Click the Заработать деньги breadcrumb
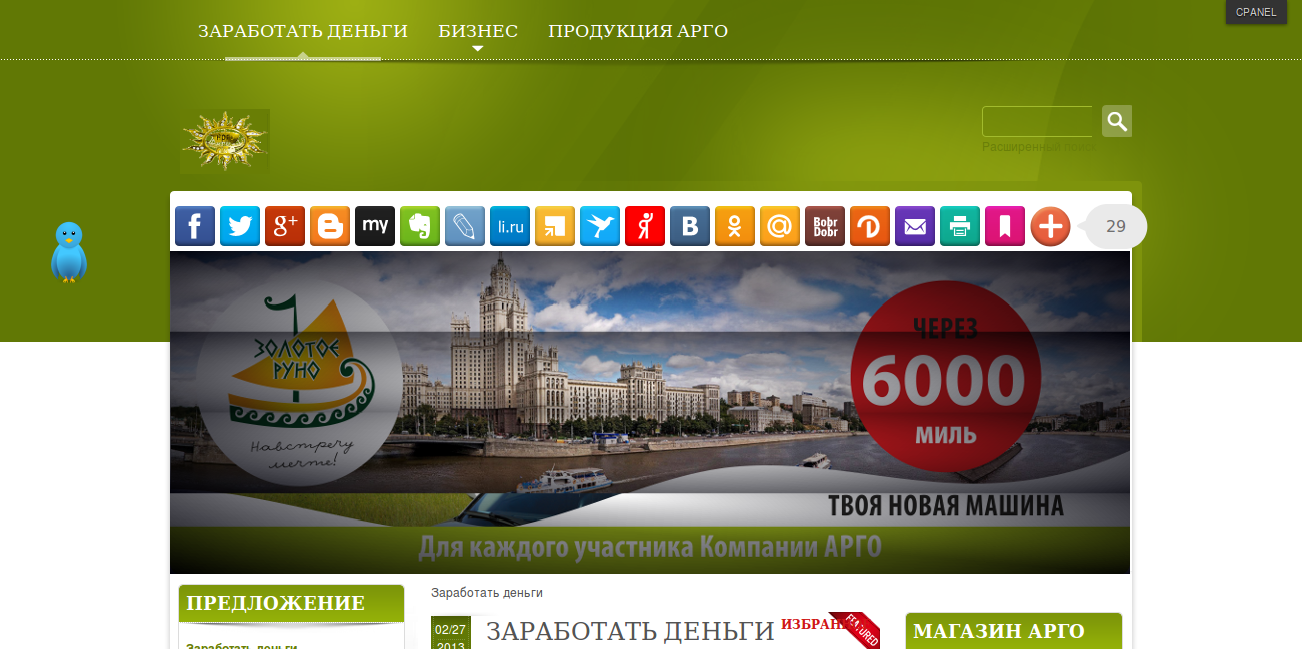This screenshot has height=649, width=1302. point(487,593)
